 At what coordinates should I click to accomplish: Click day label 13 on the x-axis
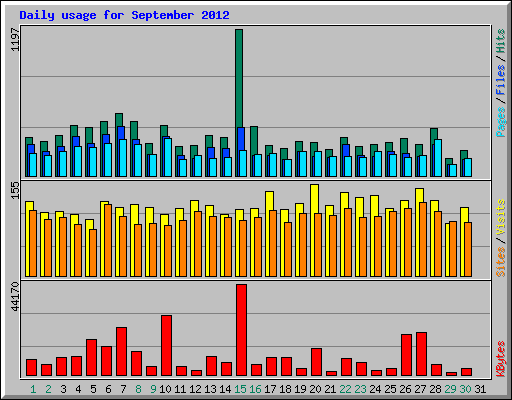tap(210, 389)
